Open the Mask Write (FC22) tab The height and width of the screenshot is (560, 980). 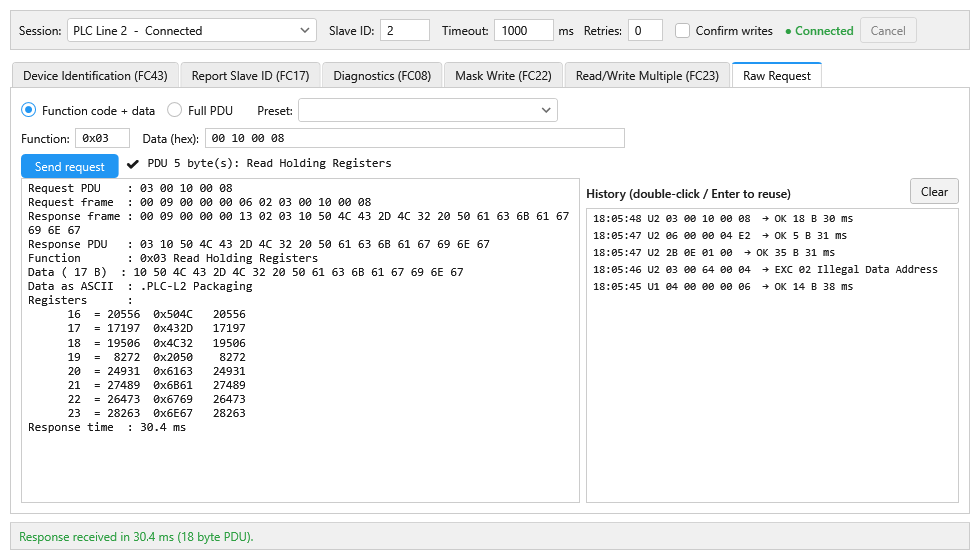503,76
